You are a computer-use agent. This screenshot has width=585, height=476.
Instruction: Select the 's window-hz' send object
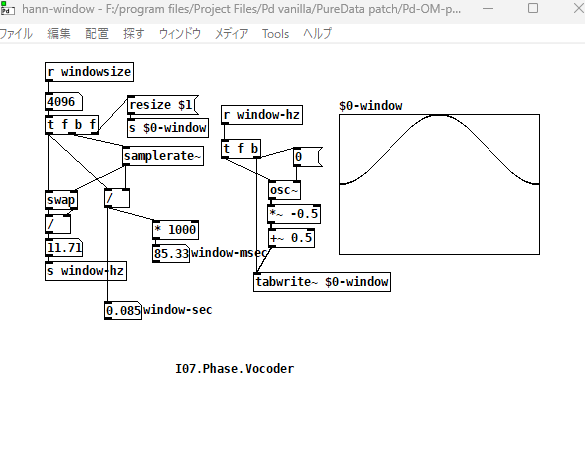coord(86,271)
